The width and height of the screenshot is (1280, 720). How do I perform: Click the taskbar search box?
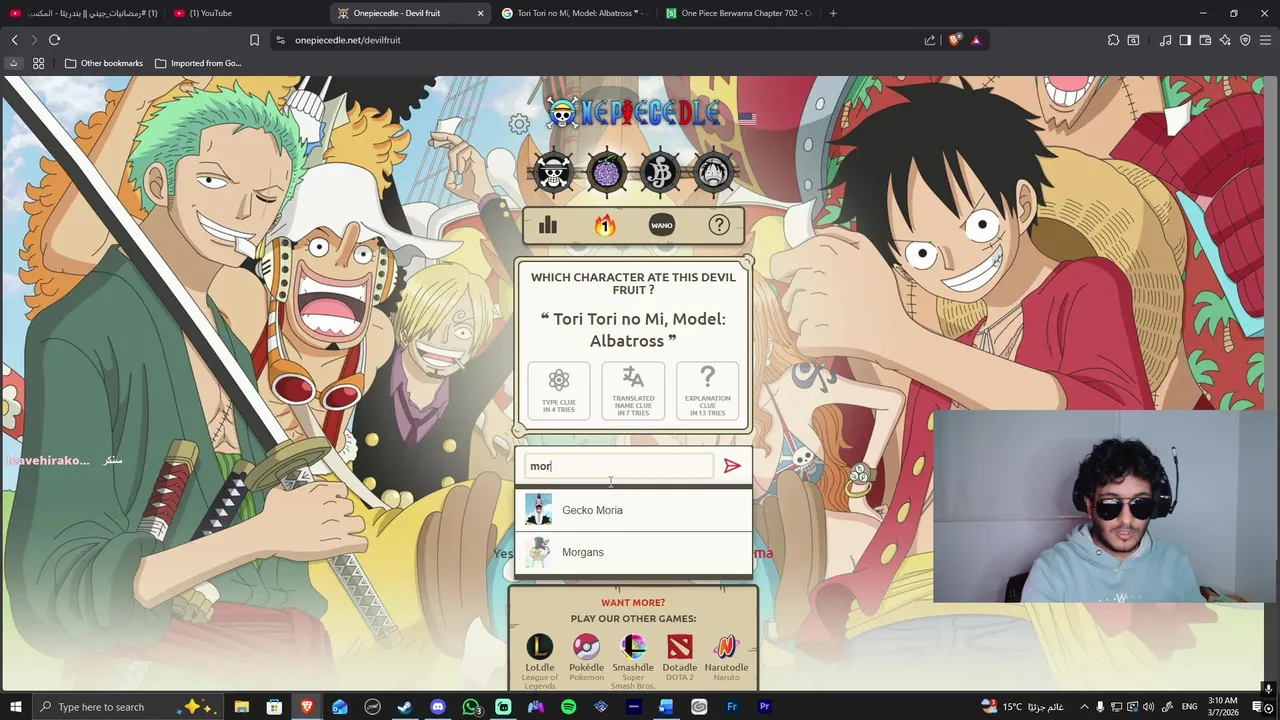[x=130, y=707]
